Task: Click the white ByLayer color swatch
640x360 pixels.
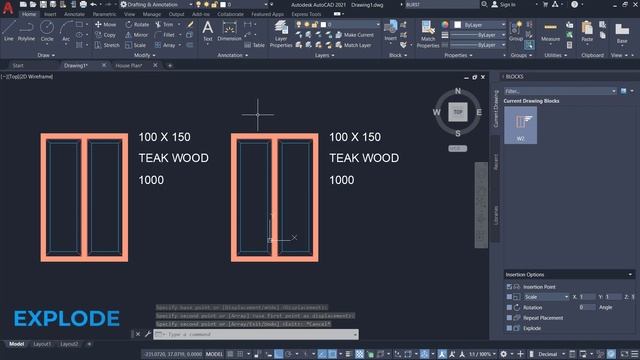Action: [x=458, y=25]
